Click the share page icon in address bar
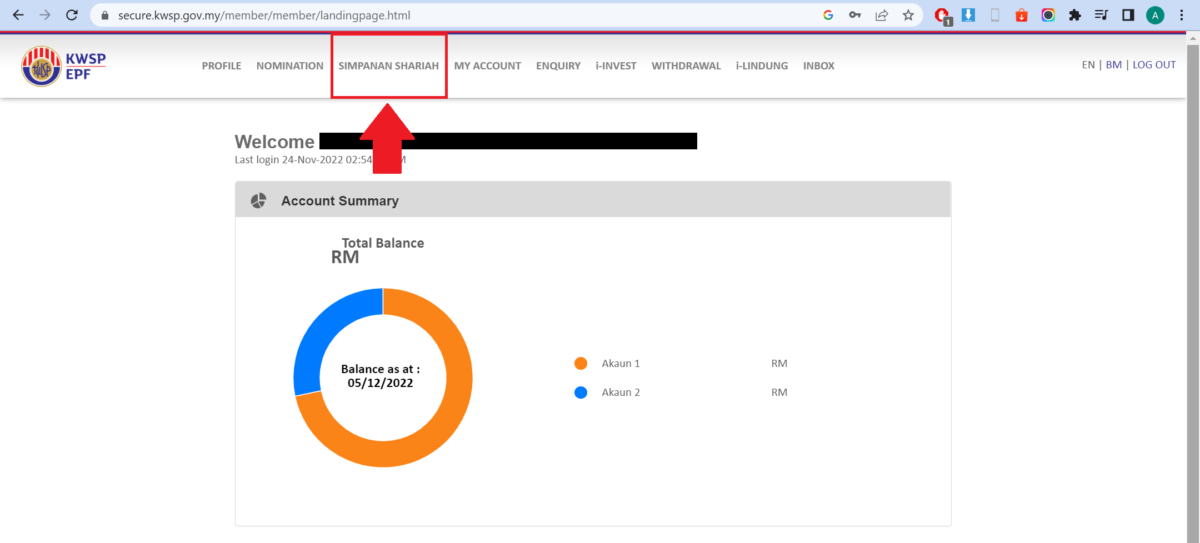The image size is (1200, 543). [882, 15]
